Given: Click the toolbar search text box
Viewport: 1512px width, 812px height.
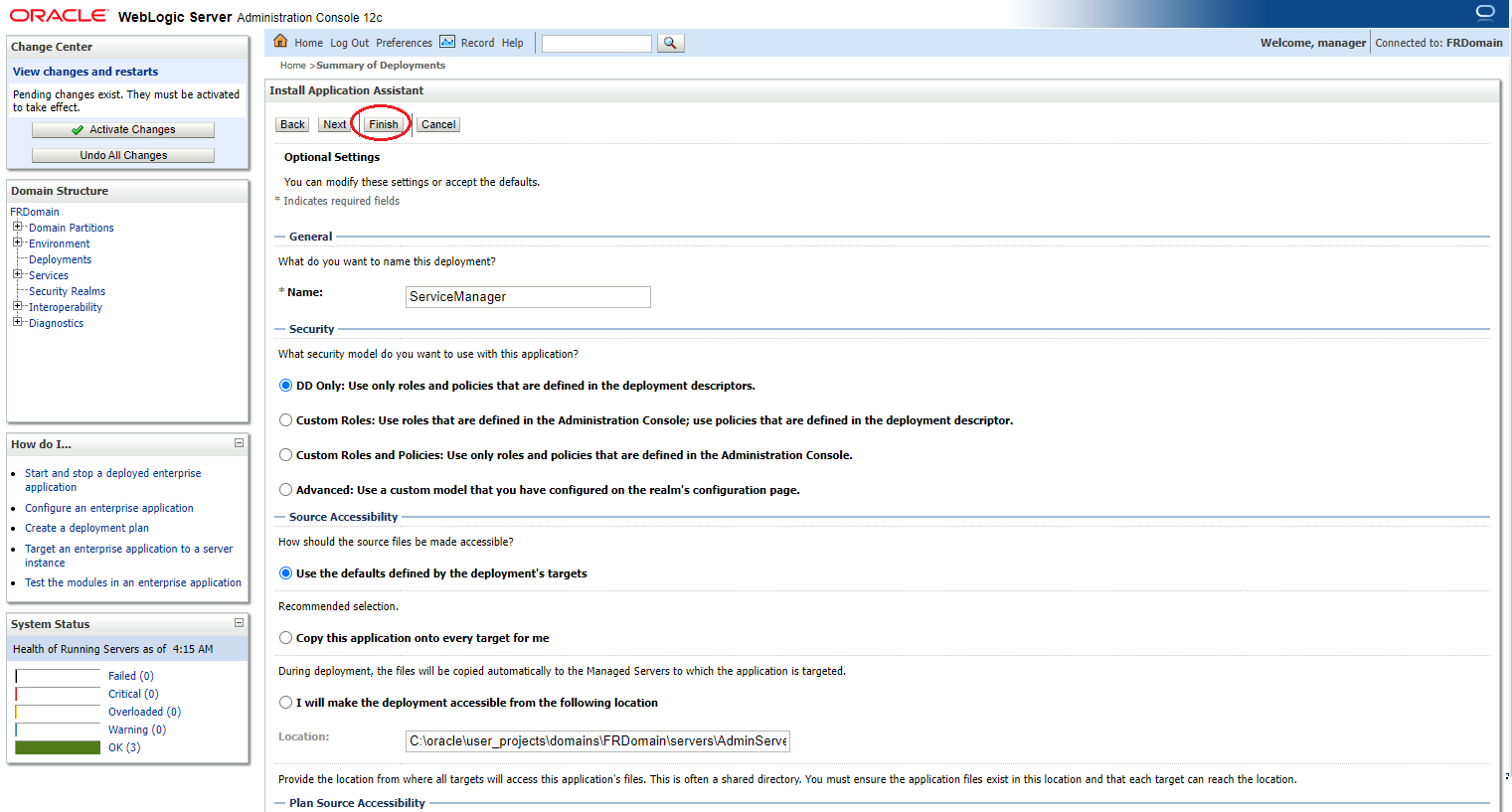Looking at the screenshot, I should [596, 44].
